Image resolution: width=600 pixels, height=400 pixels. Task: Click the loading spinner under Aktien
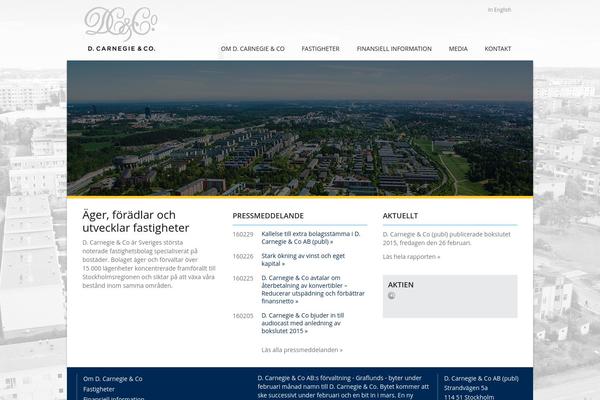click(x=391, y=296)
